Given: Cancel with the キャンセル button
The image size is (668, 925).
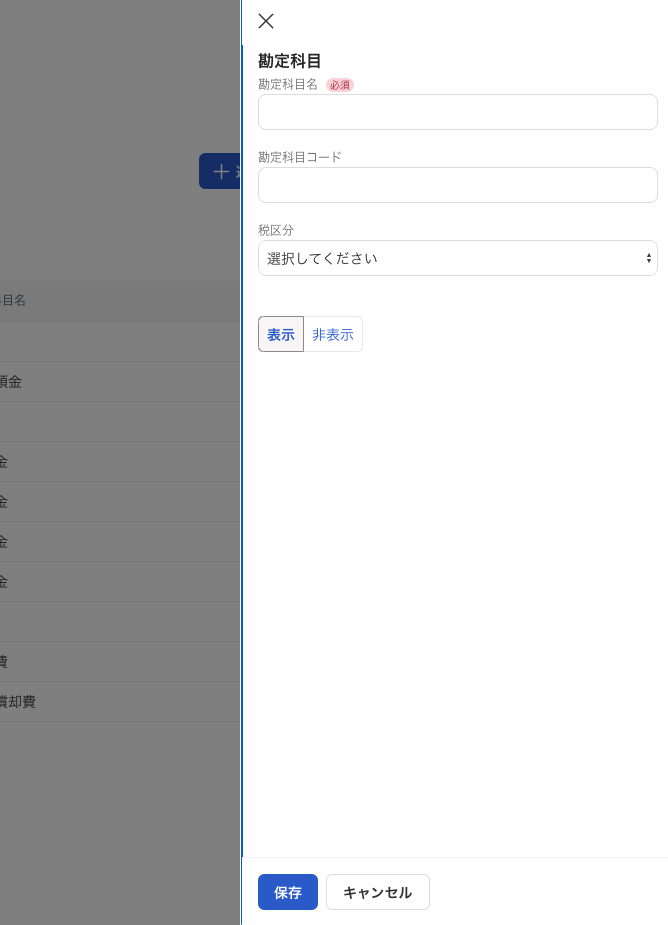Looking at the screenshot, I should click(x=378, y=892).
